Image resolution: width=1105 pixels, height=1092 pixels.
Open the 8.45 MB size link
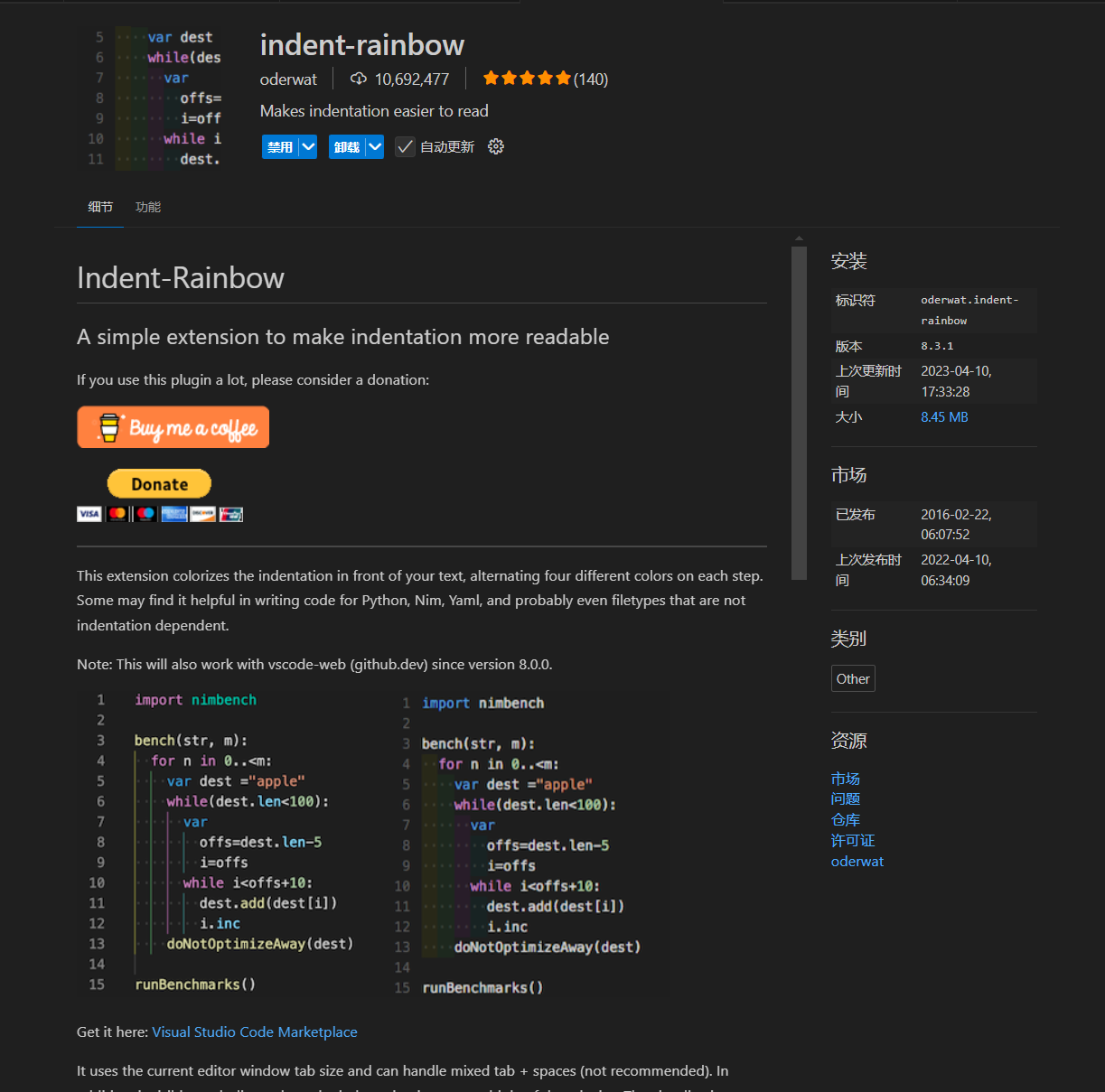[x=944, y=416]
